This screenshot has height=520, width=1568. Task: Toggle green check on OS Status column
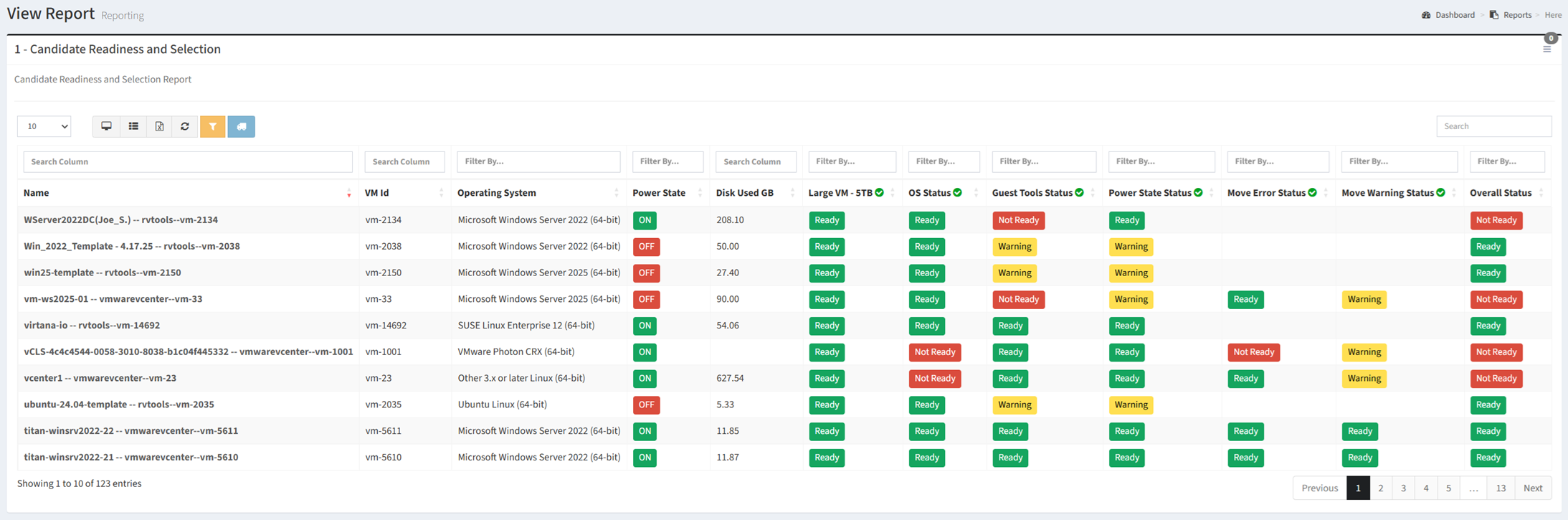tap(957, 192)
